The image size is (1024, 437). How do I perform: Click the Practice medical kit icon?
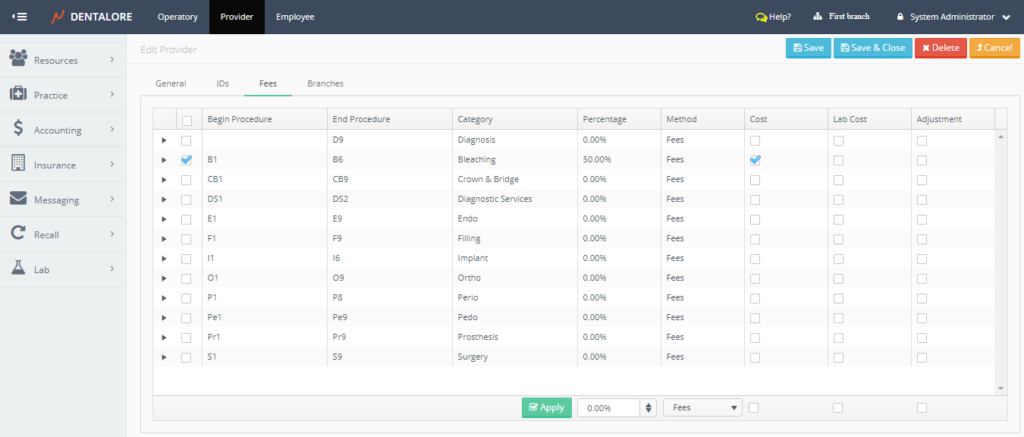pos(18,94)
